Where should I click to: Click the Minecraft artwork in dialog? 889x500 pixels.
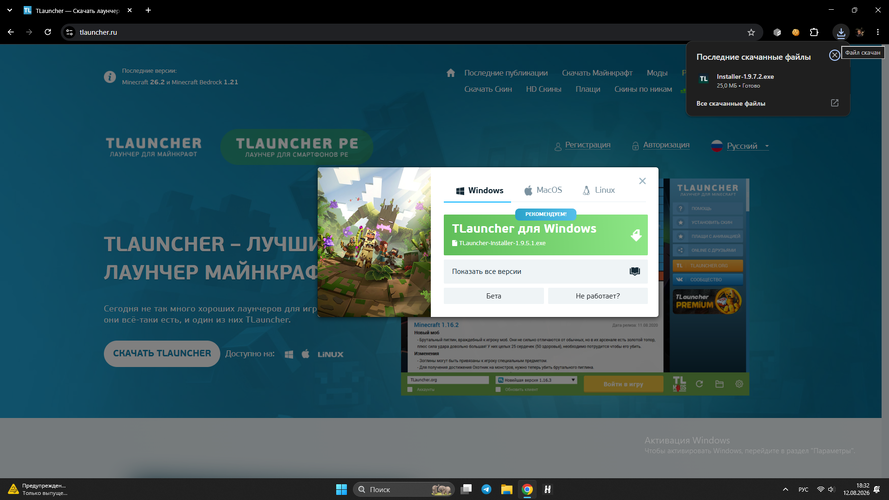[x=374, y=242]
